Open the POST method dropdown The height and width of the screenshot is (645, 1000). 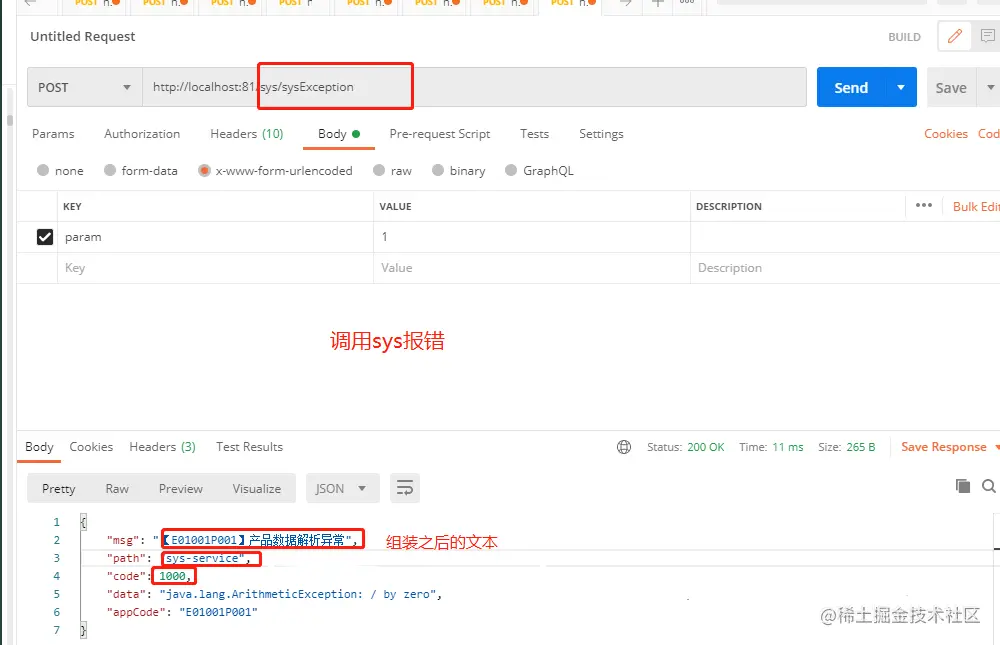coord(85,87)
